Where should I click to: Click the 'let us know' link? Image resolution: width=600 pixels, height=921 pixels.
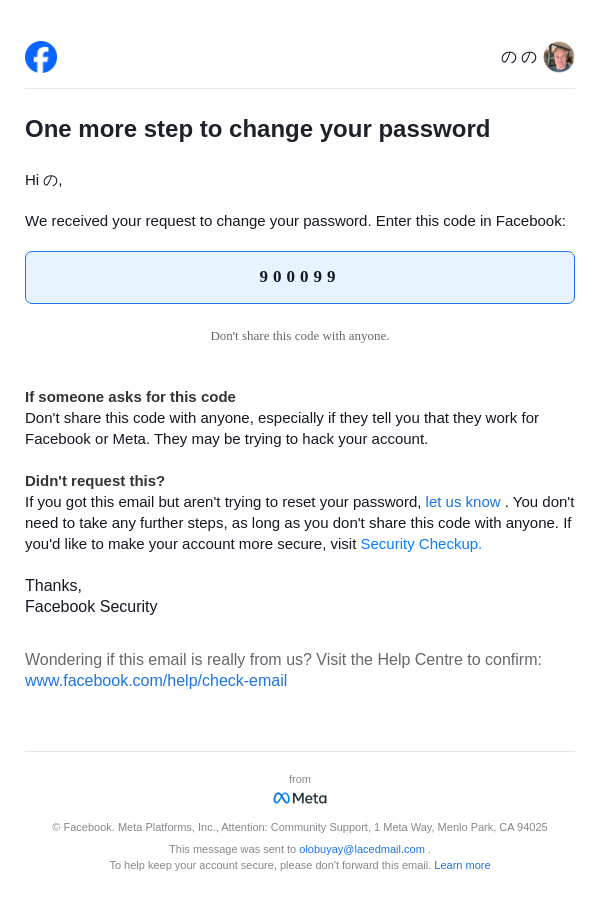click(463, 502)
